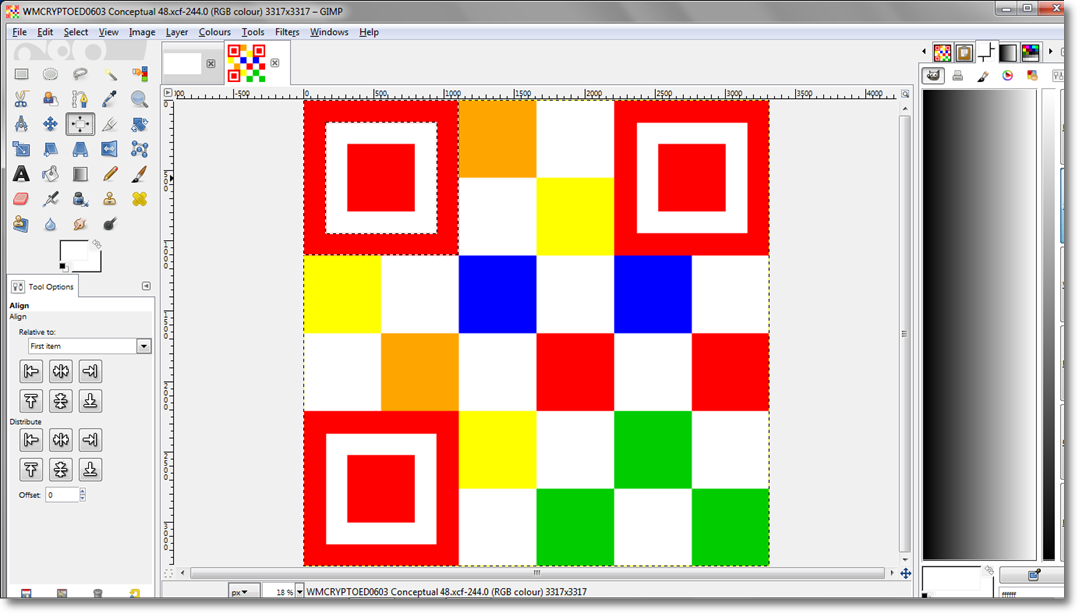Screen dimensions: 1080x615
Task: Select the Text tool
Action: (21, 174)
